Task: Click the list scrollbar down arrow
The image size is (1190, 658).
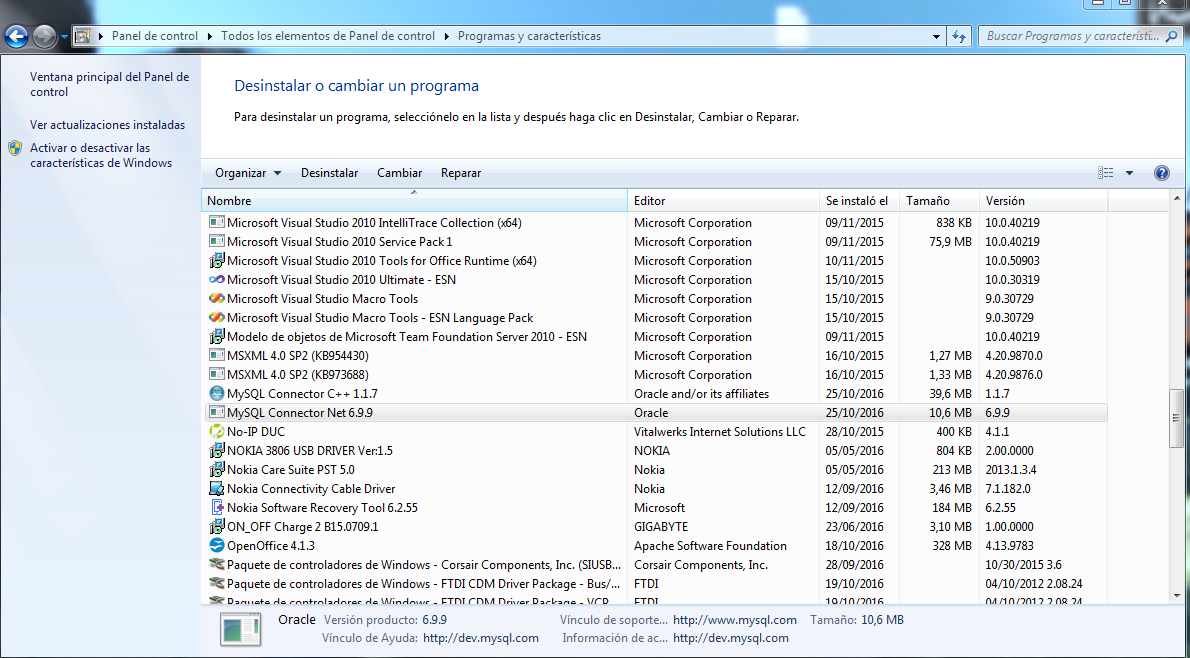Action: (x=1176, y=596)
